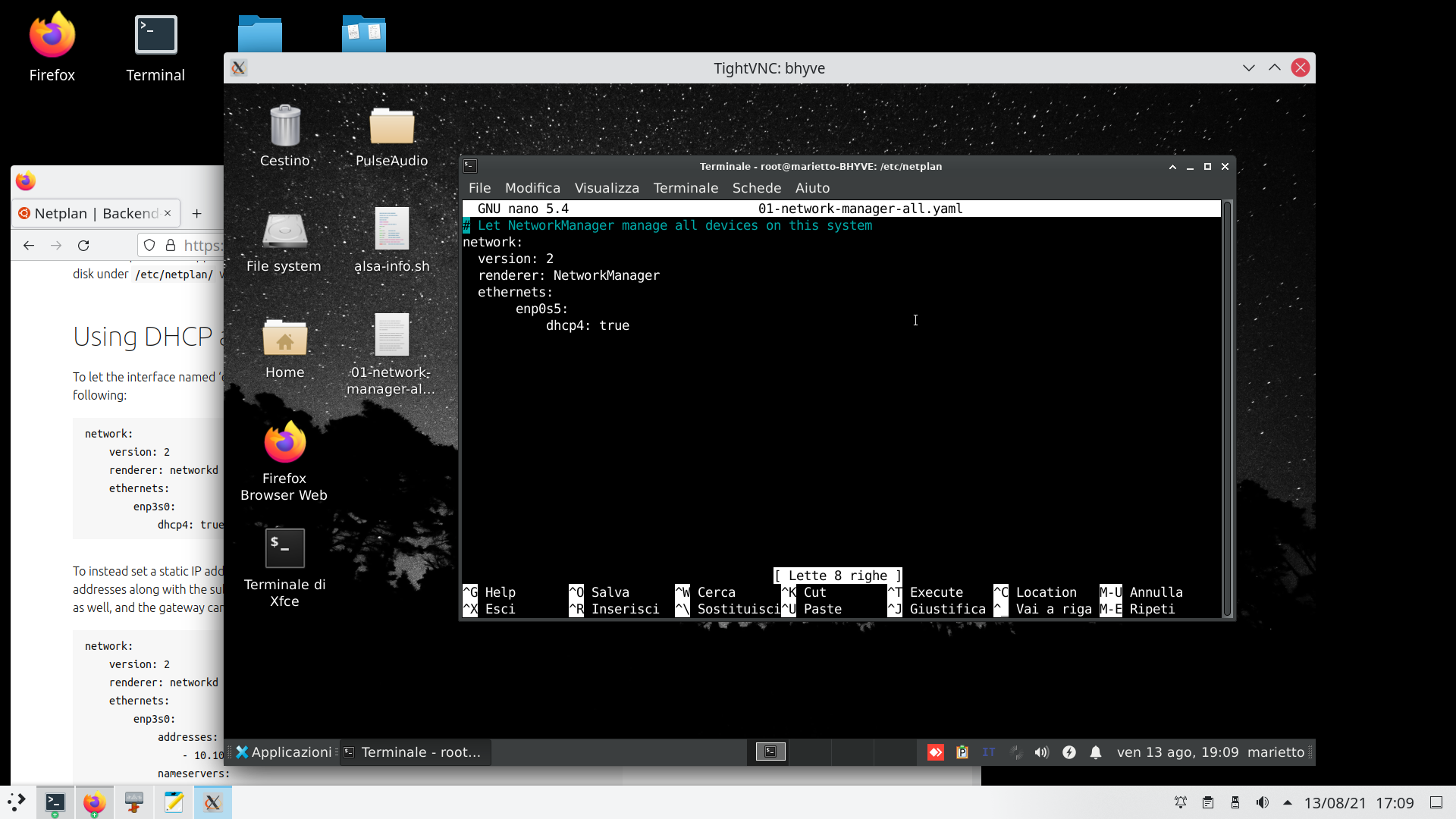Expand hidden system tray icons arrow
The width and height of the screenshot is (1456, 819).
click(1288, 802)
